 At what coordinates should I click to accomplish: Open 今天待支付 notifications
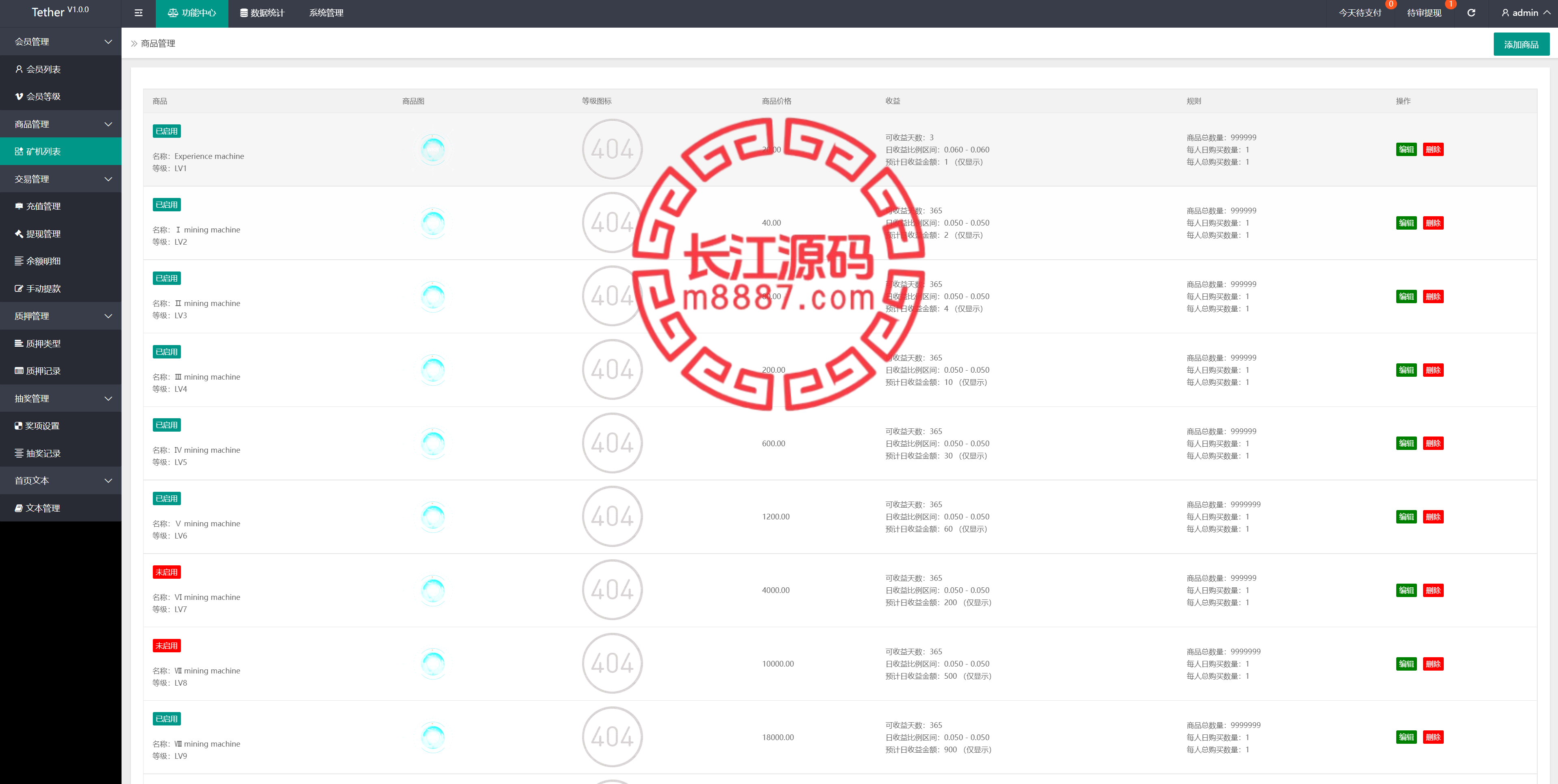1360,13
